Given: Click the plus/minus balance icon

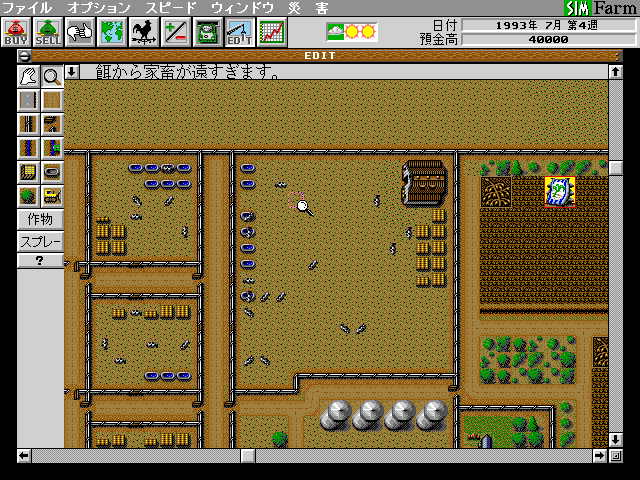Looking at the screenshot, I should (x=176, y=32).
